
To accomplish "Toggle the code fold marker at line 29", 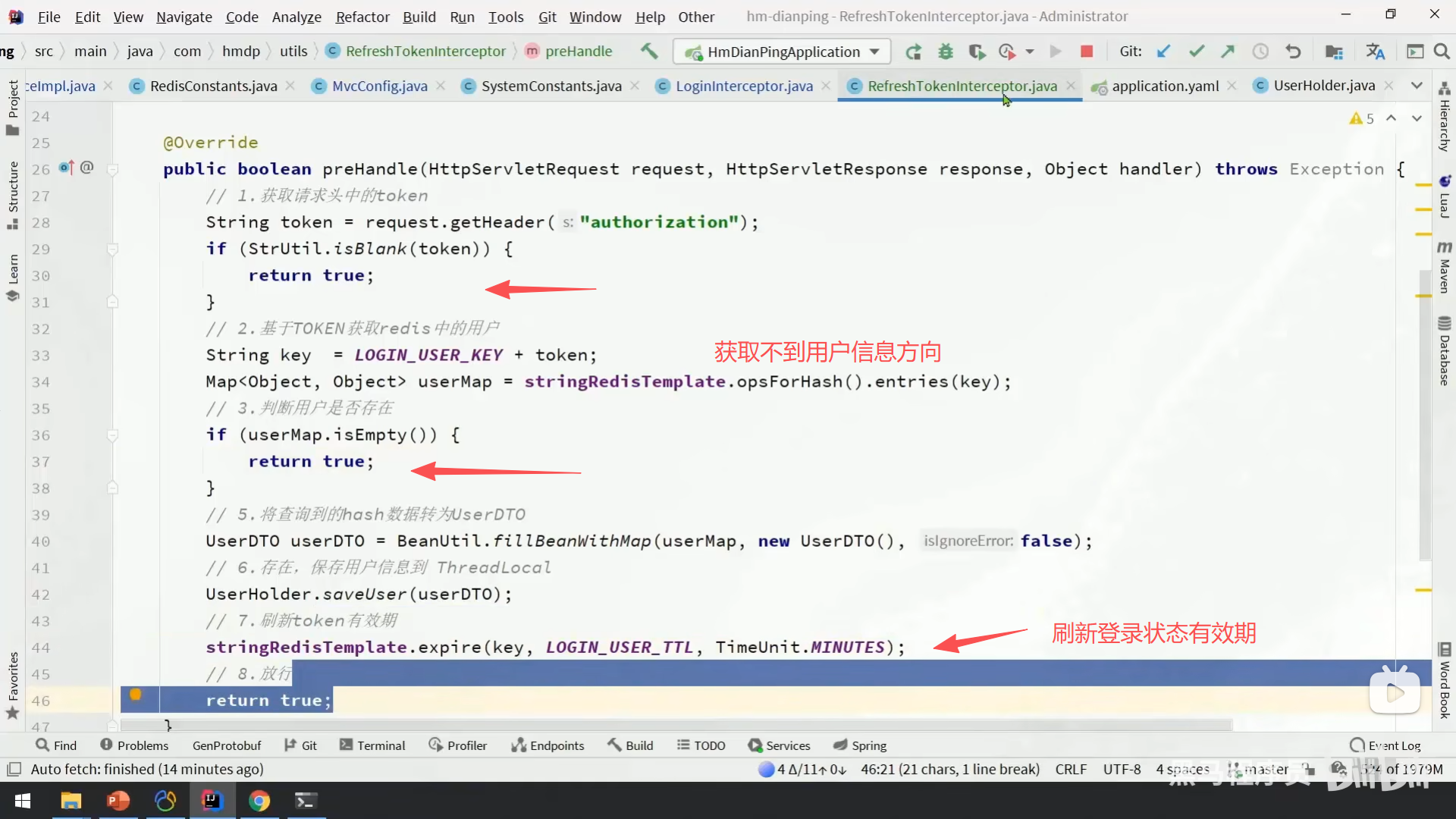I will point(112,249).
